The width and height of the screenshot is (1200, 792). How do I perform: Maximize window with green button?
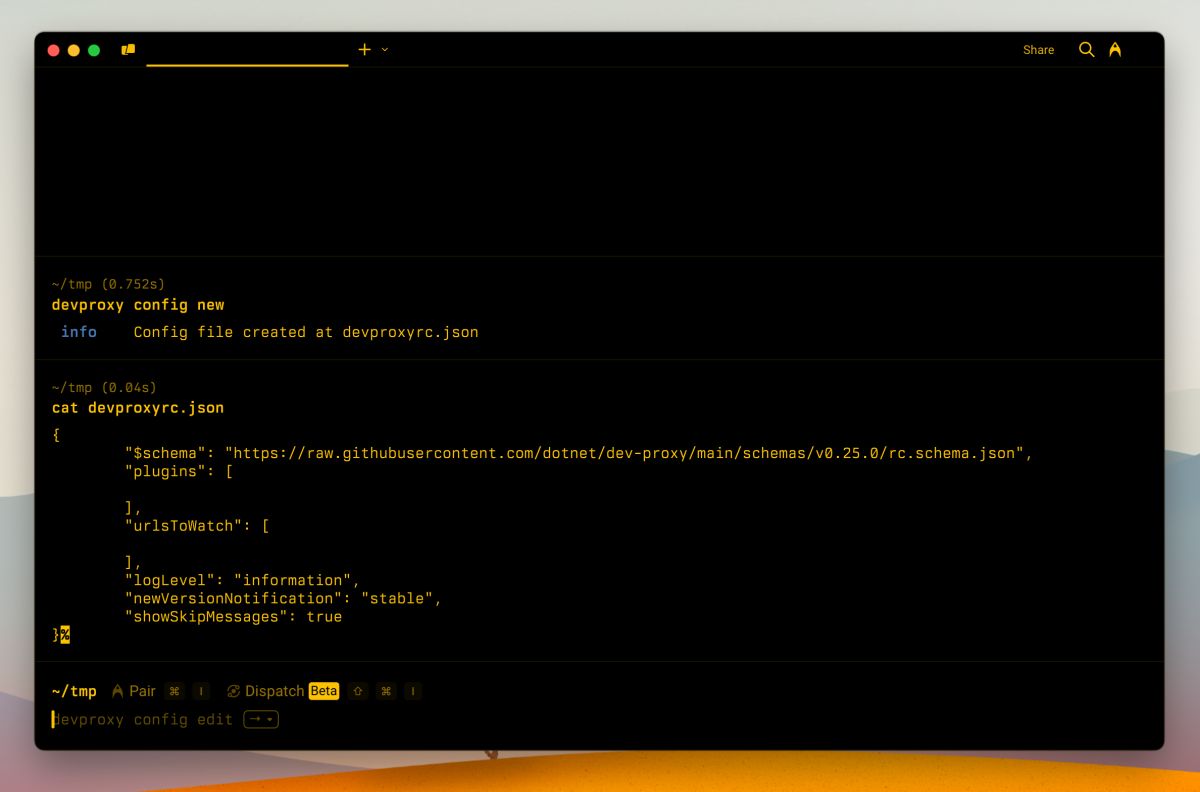coord(94,50)
